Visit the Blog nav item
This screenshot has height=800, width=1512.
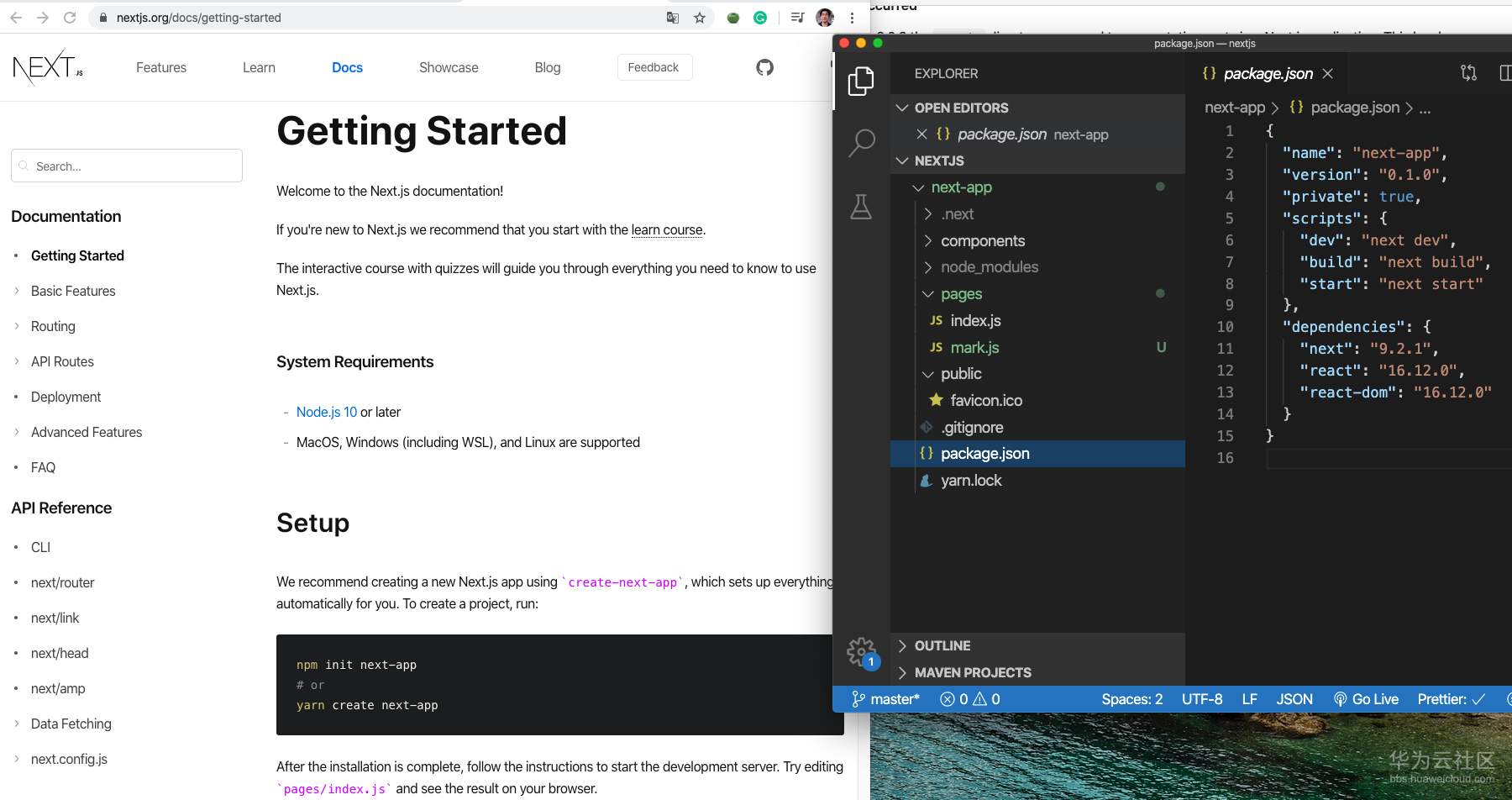point(548,67)
